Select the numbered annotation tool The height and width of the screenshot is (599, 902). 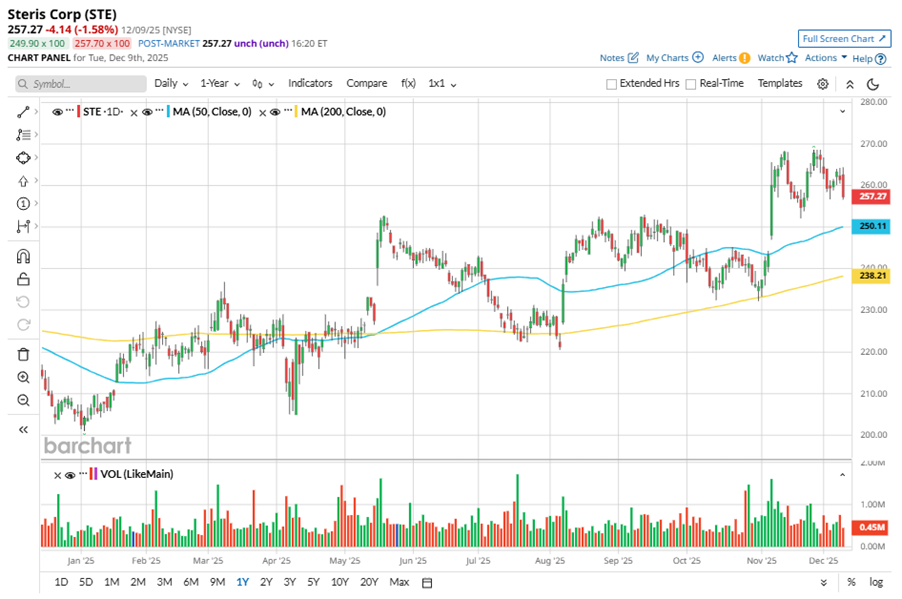click(23, 204)
